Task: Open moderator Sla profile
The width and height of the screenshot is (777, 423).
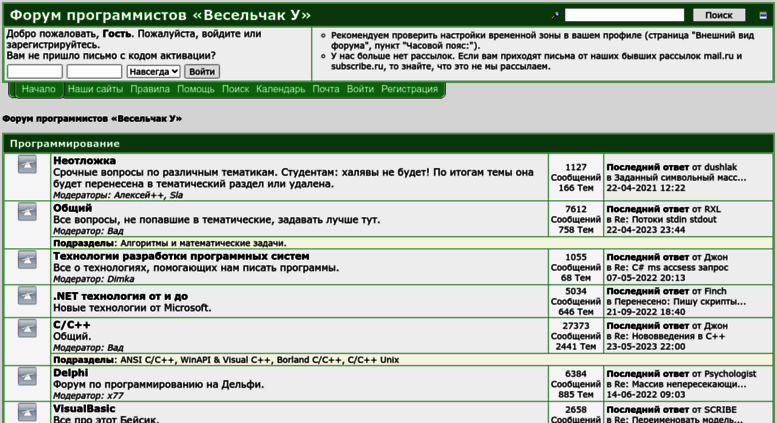Action: pyautogui.click(x=176, y=195)
